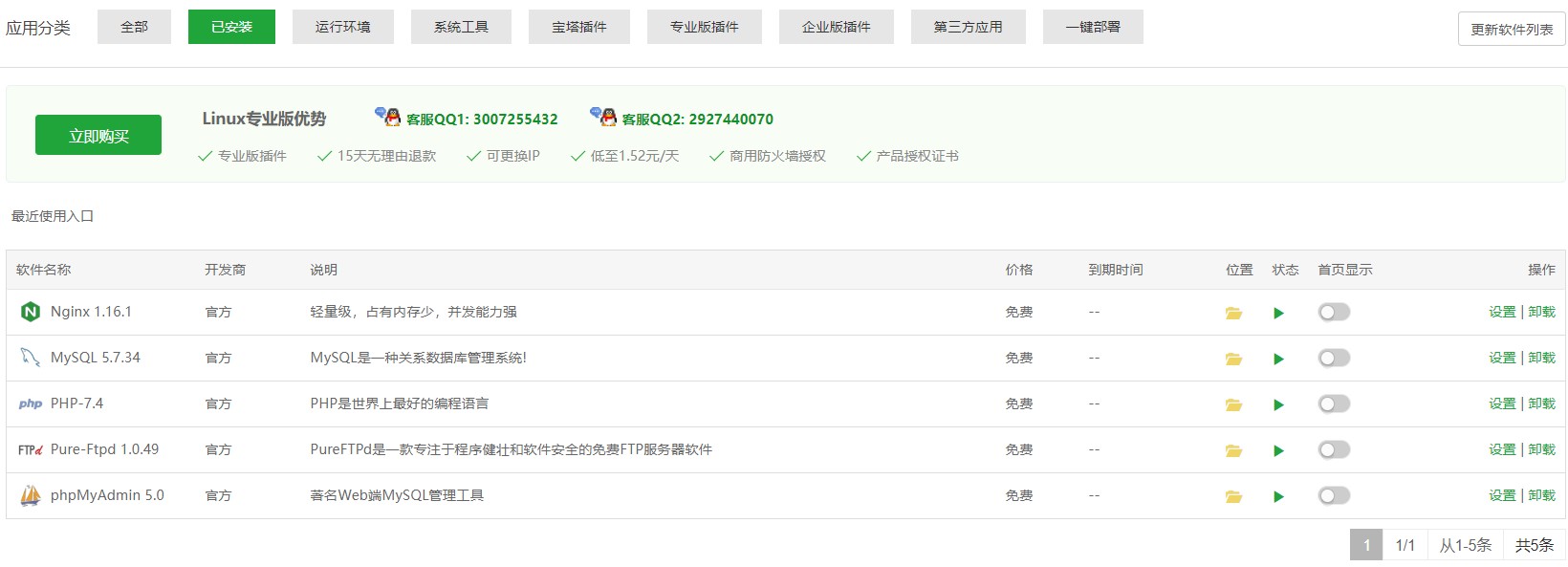Click the Nginx running status play icon
The image size is (1568, 567).
pos(1278,313)
